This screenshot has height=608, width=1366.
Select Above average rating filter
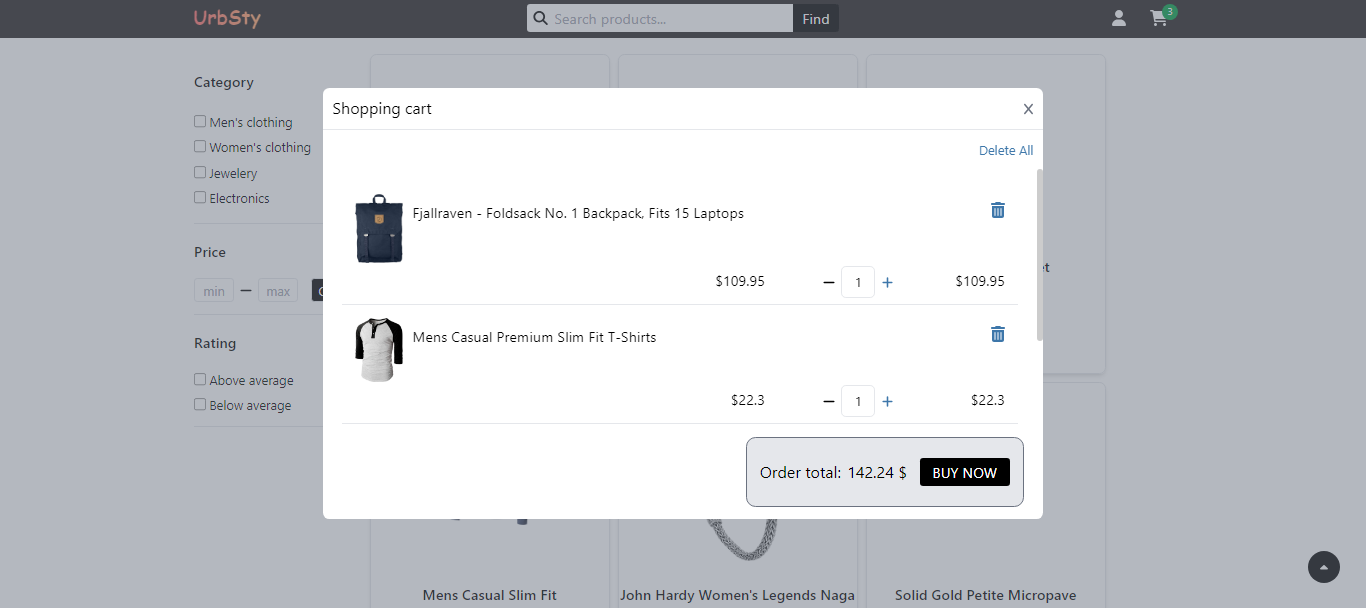(x=200, y=379)
